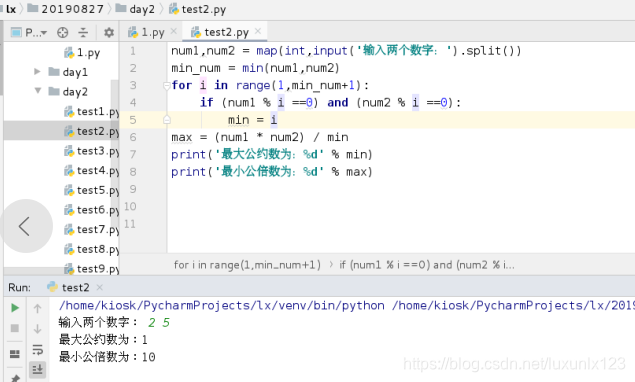Screen dimensions: 635x382
Task: Open test9.py in the project tree
Action: pyautogui.click(x=92, y=269)
